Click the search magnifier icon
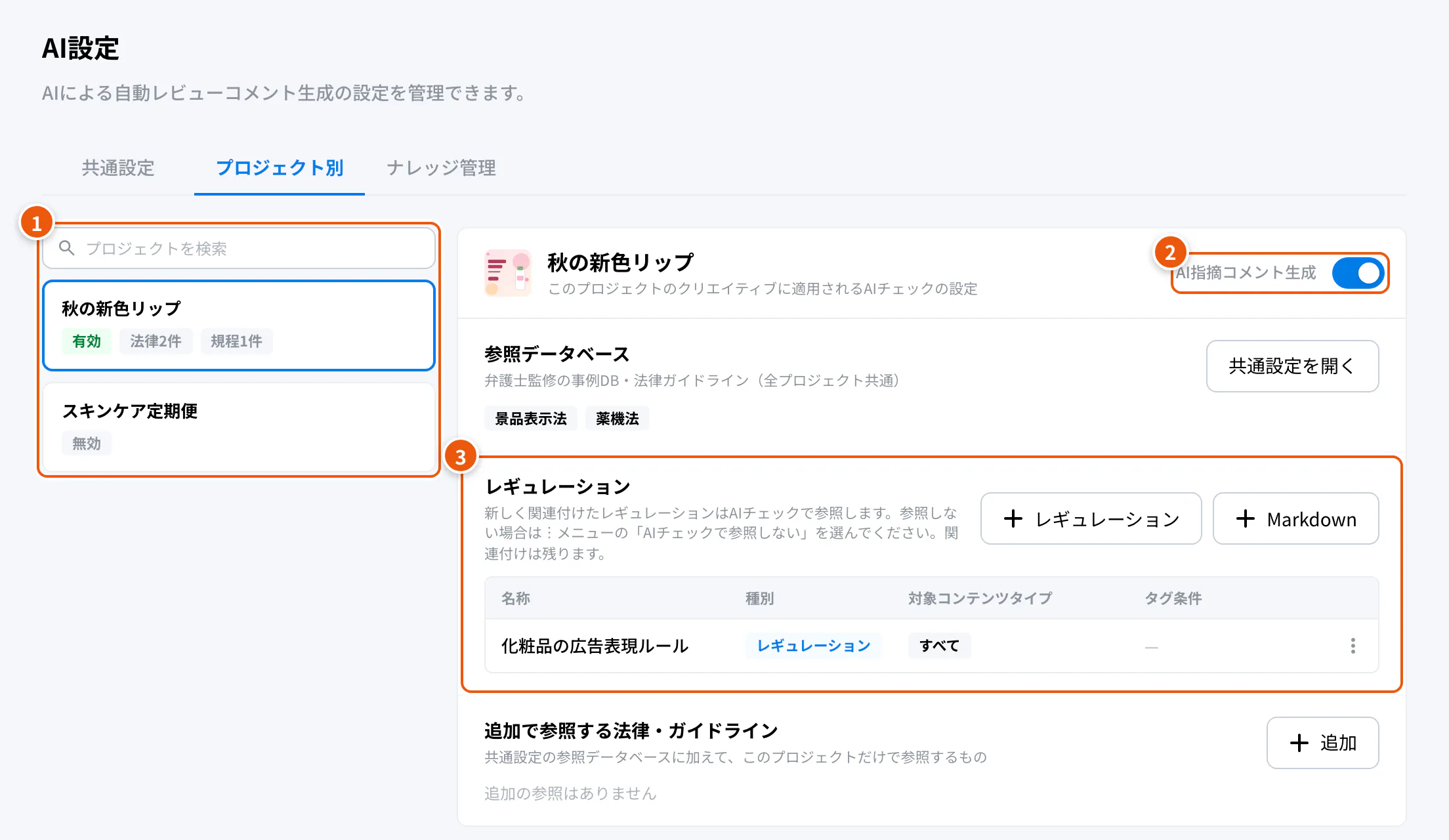1449x840 pixels. [x=67, y=248]
